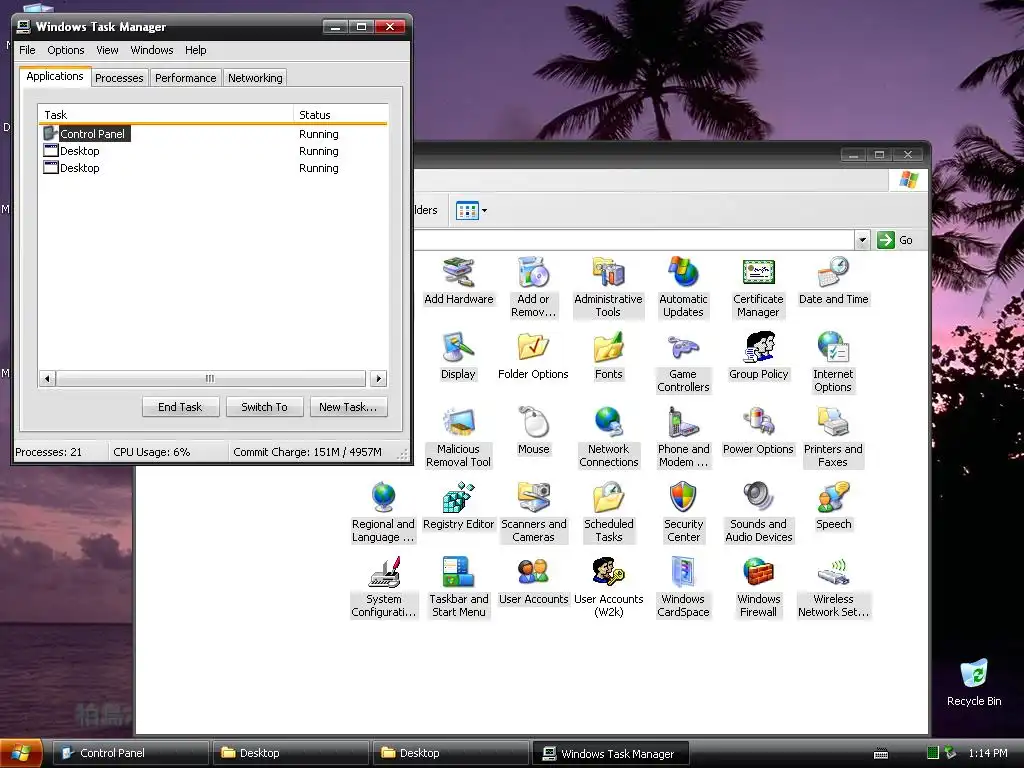Open Registry Editor
This screenshot has height=768, width=1024.
458,507
